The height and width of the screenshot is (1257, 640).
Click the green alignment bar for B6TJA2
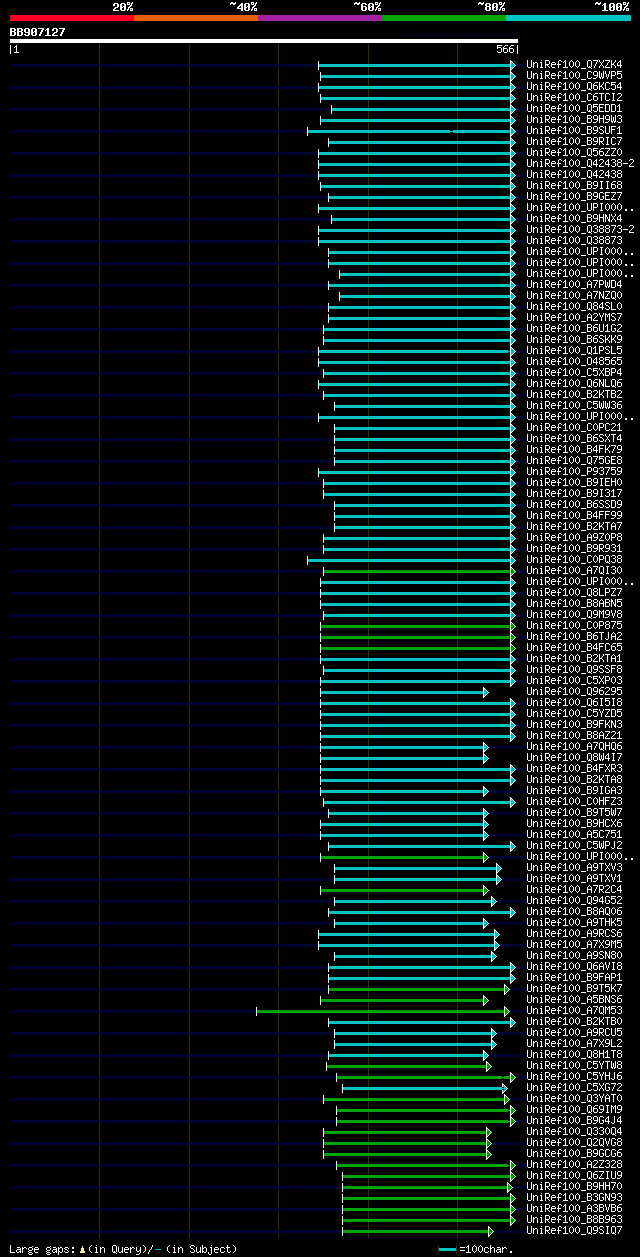418,637
